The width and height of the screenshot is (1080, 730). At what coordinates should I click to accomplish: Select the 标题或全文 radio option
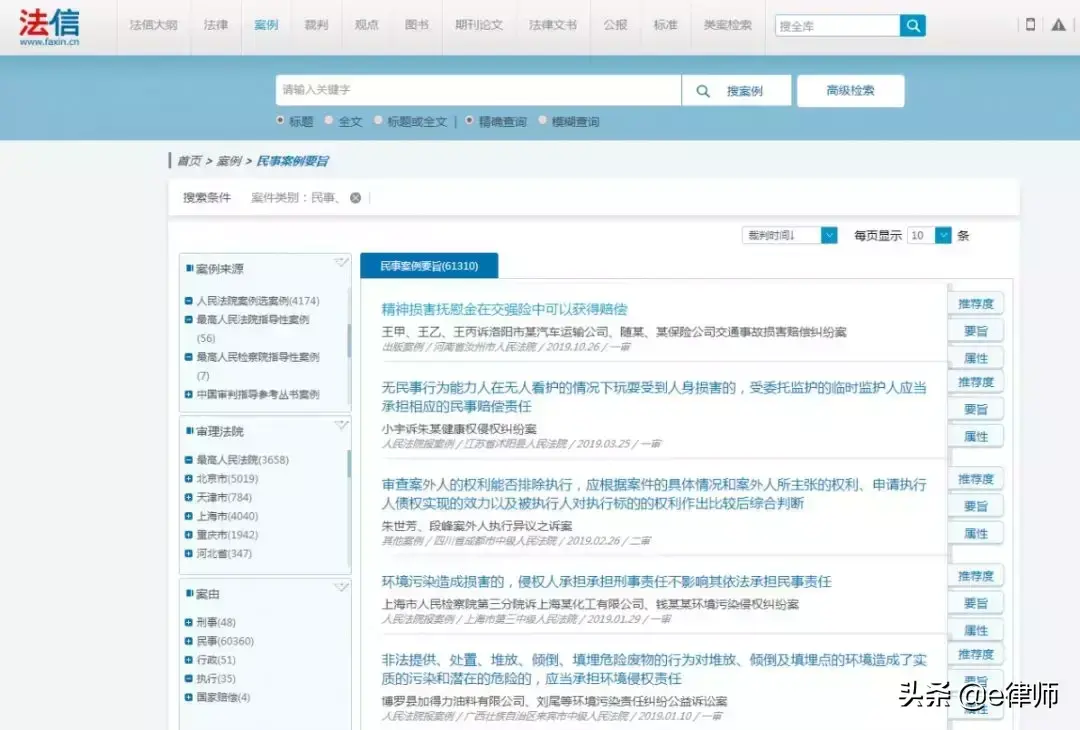(x=378, y=121)
